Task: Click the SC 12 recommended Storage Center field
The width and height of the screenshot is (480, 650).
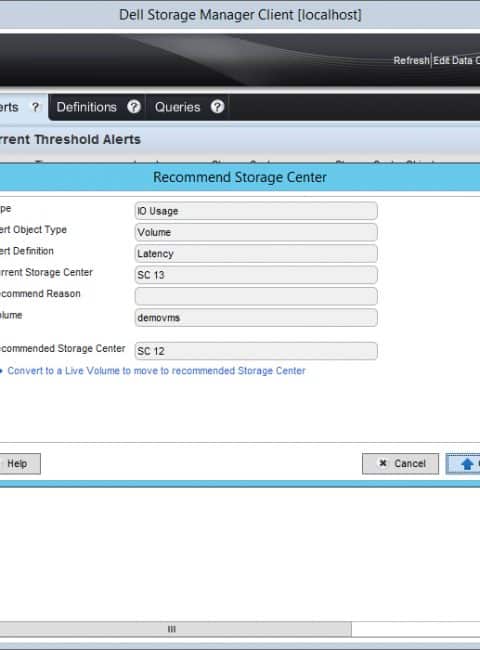Action: pyautogui.click(x=256, y=351)
